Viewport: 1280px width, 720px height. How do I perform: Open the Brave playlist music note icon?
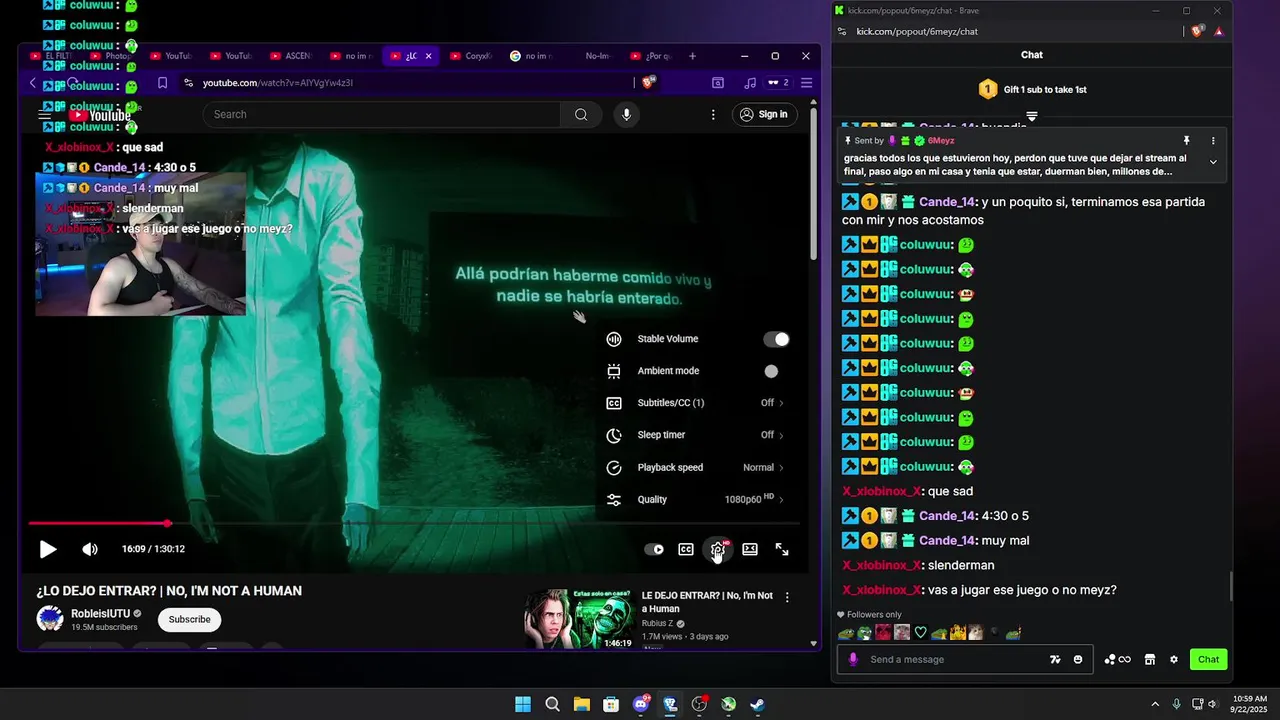[x=750, y=83]
